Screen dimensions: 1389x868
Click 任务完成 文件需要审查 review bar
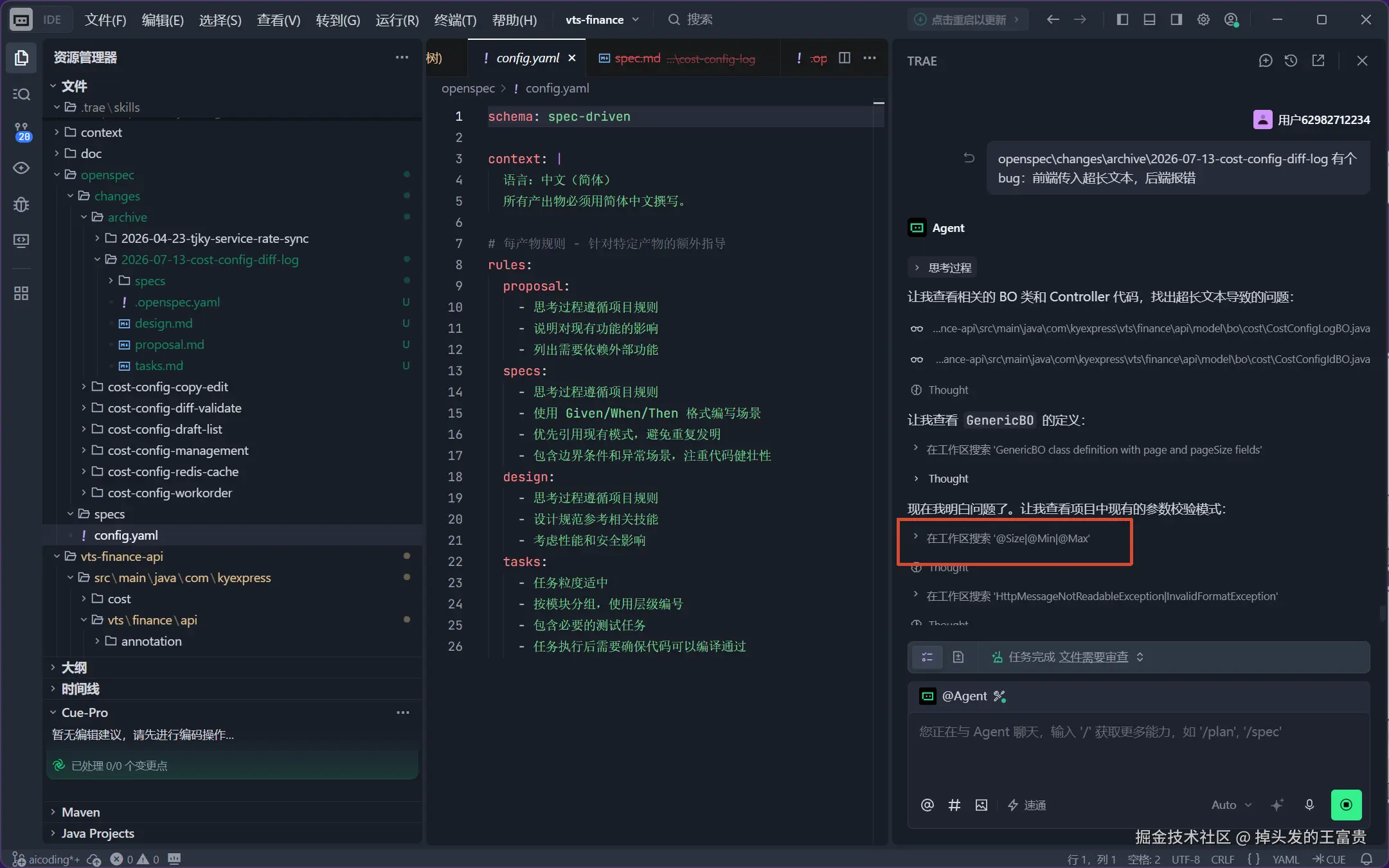[1068, 657]
